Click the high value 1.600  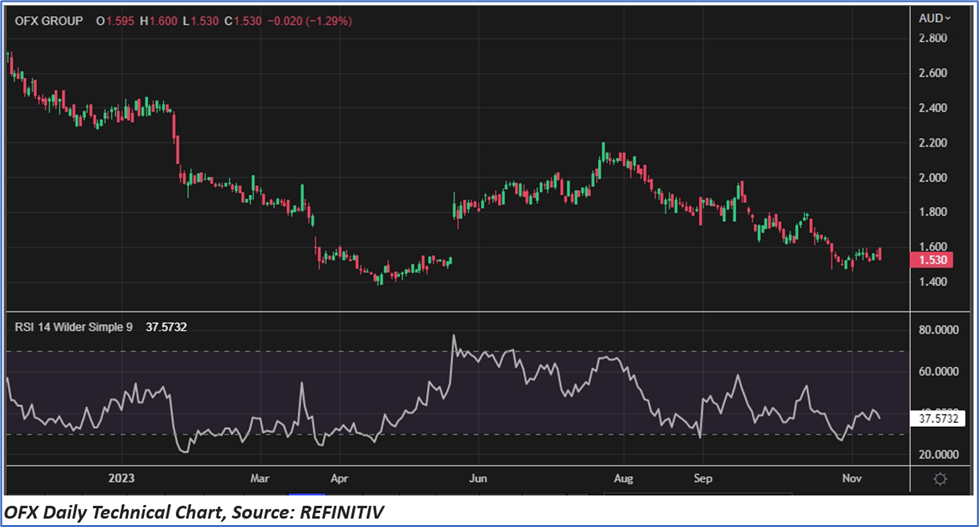(163, 21)
